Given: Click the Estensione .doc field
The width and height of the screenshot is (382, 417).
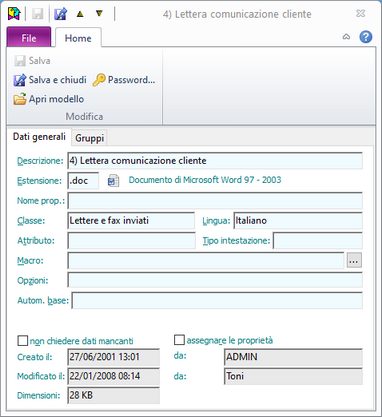Looking at the screenshot, I should pyautogui.click(x=83, y=181).
